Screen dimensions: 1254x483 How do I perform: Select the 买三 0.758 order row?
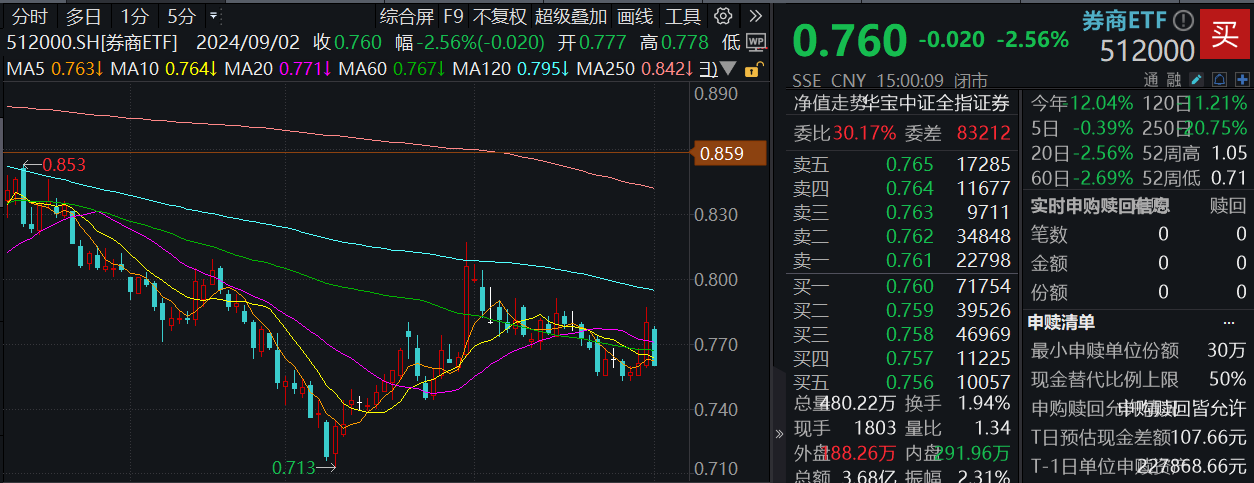tap(902, 335)
